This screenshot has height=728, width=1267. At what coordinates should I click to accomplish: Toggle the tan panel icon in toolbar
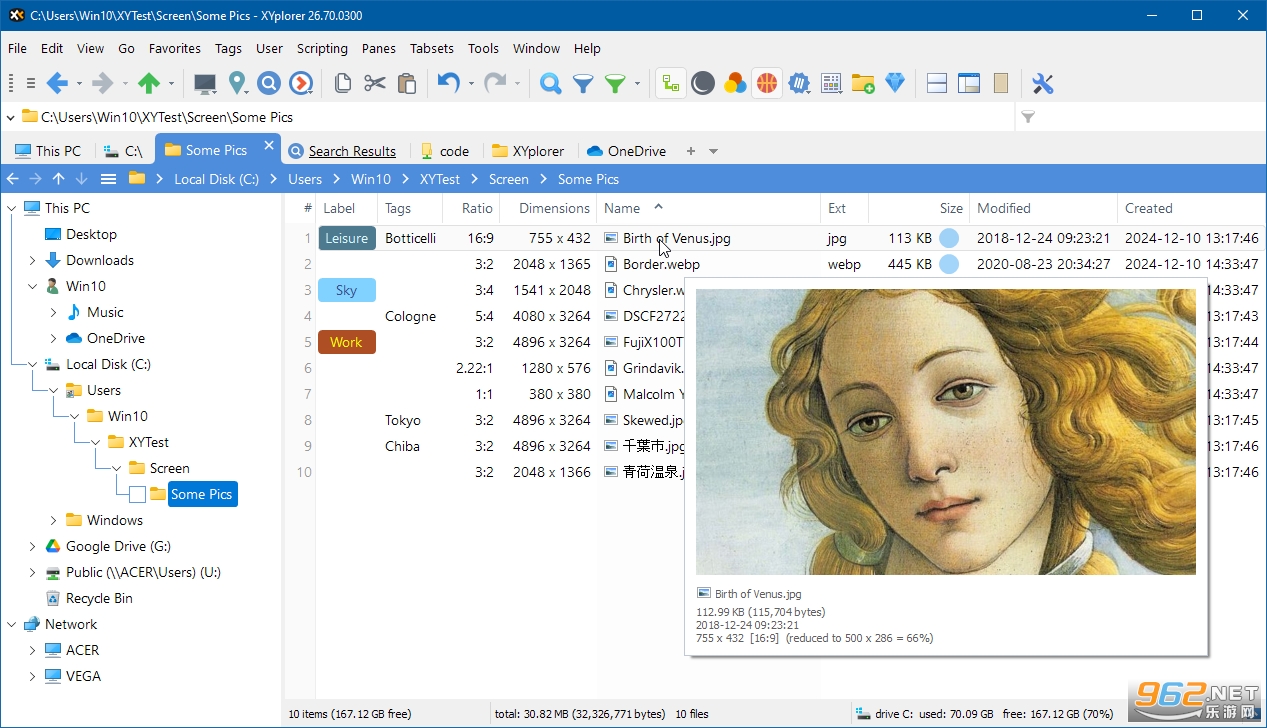1001,83
